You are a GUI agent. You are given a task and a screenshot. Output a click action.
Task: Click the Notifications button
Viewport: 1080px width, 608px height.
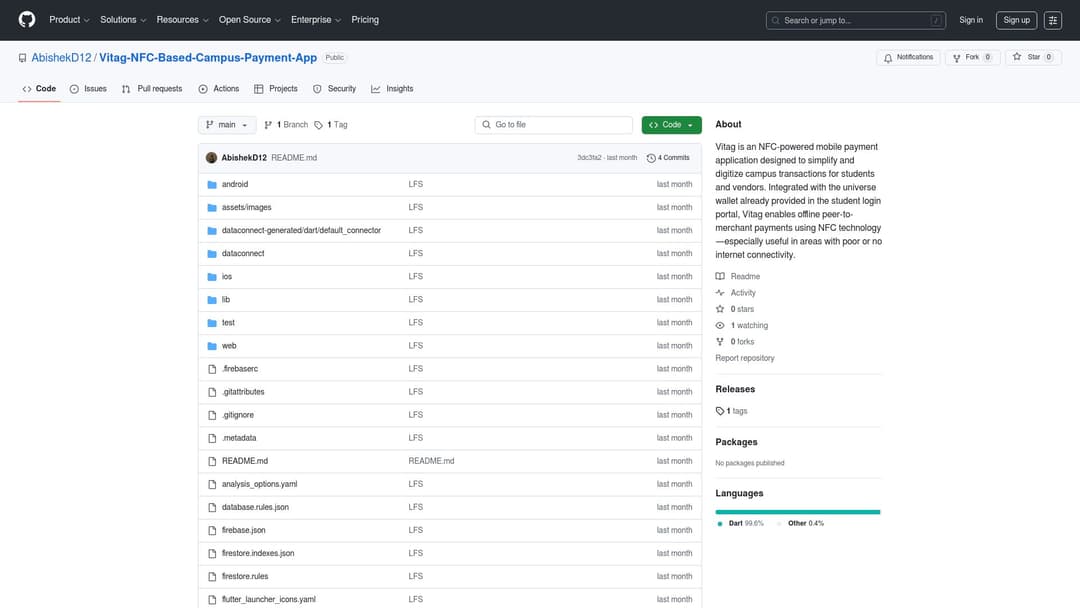point(908,58)
